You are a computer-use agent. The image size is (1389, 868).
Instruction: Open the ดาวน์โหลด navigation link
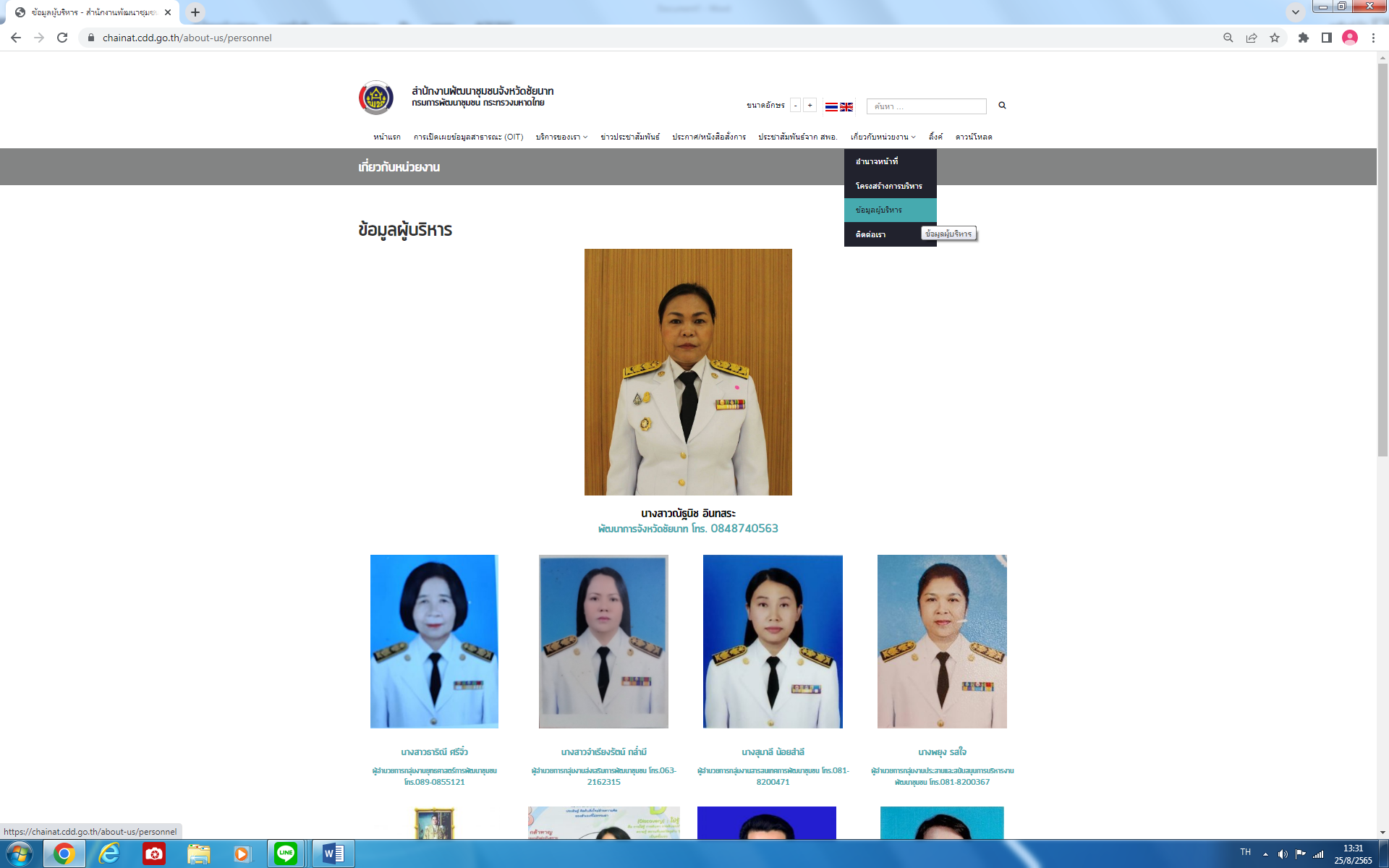point(973,137)
